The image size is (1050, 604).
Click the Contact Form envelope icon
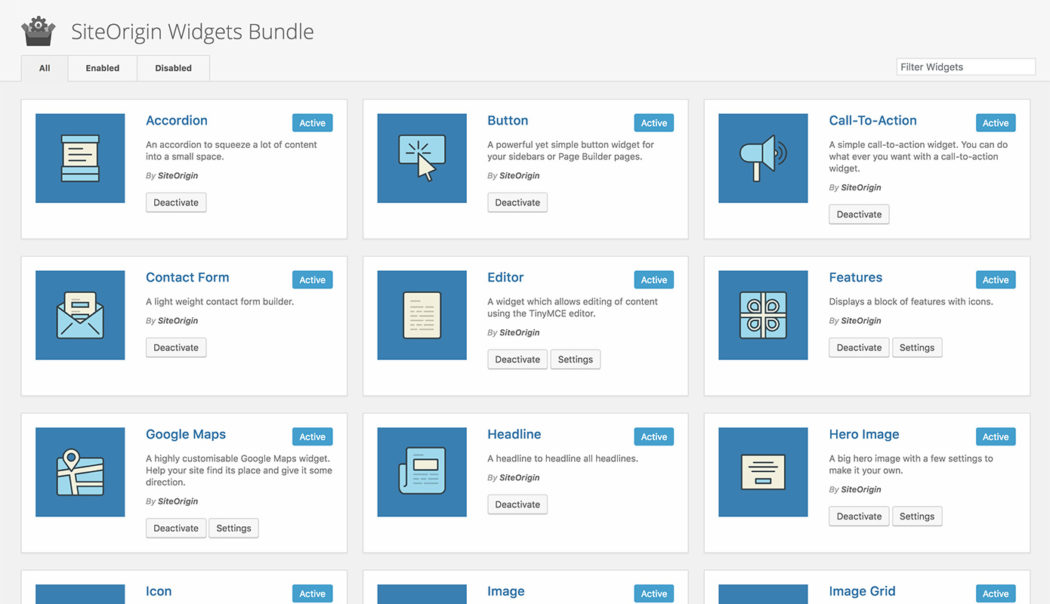click(x=80, y=315)
